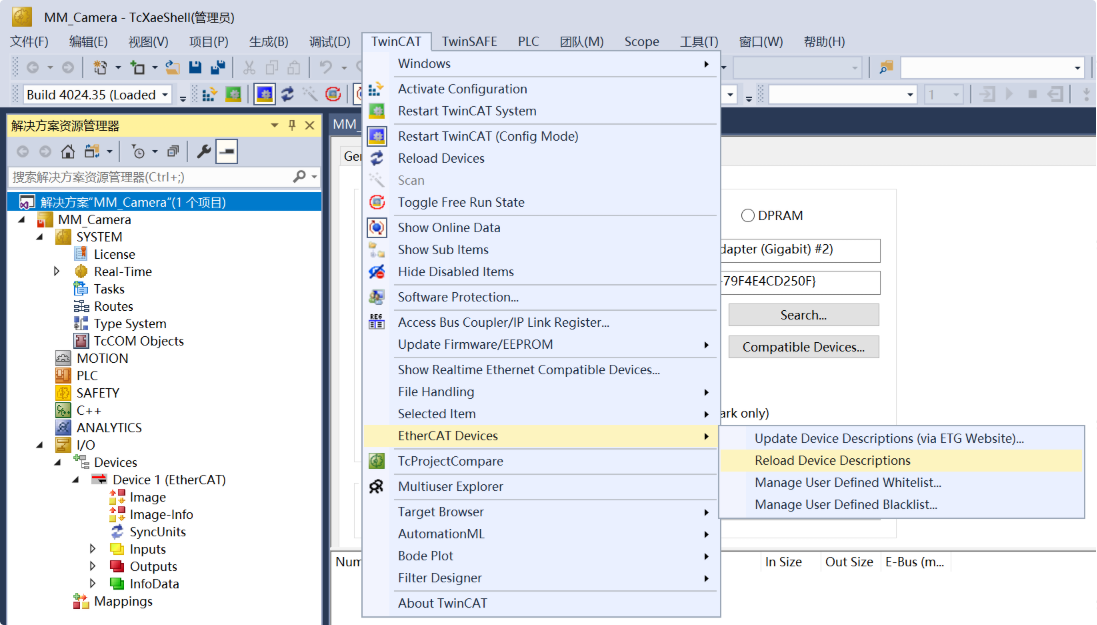Click Multiuser Explorer icon
The width and height of the screenshot is (1097, 625).
click(376, 486)
